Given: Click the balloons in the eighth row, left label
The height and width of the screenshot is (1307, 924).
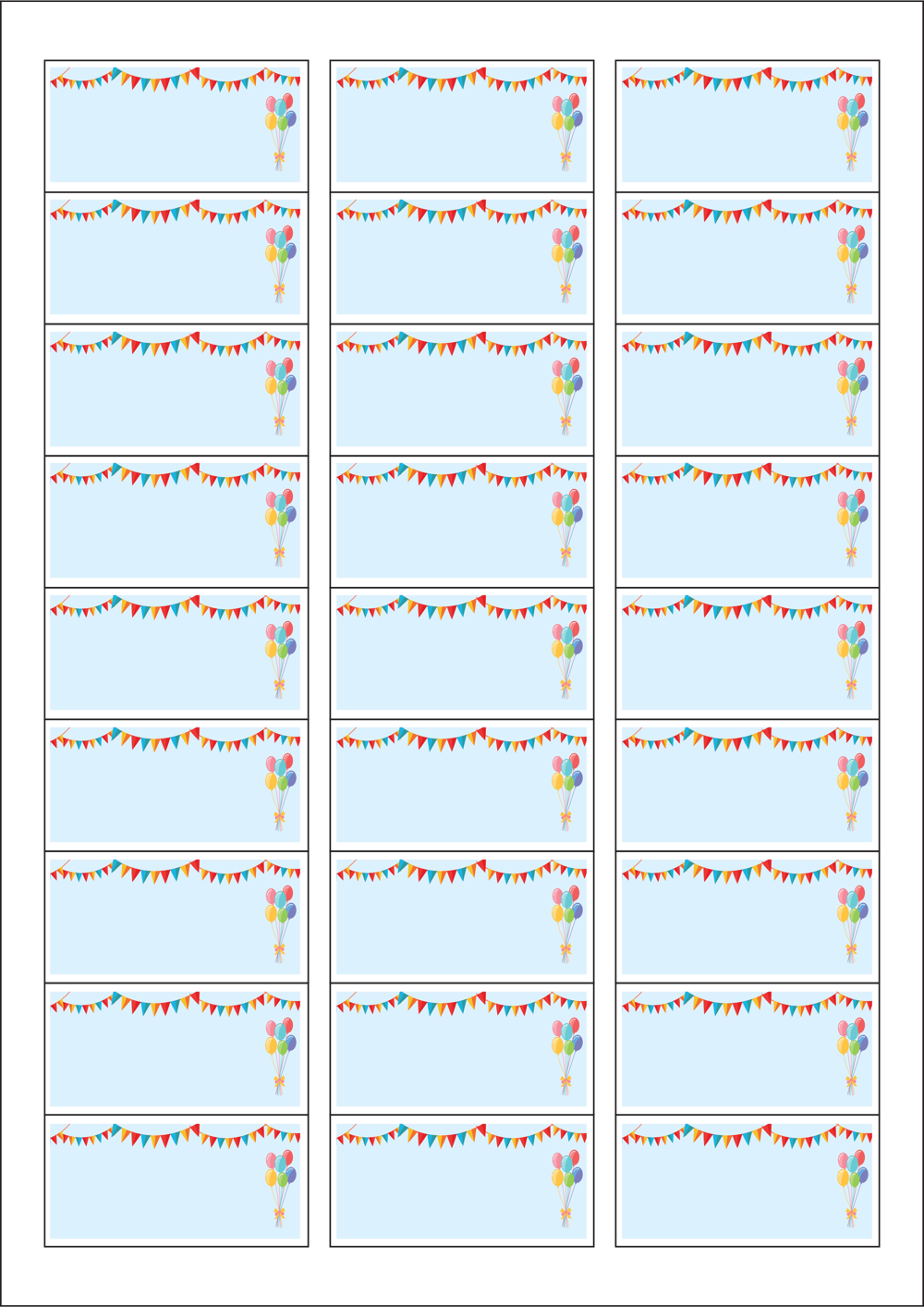Looking at the screenshot, I should click(x=281, y=1056).
